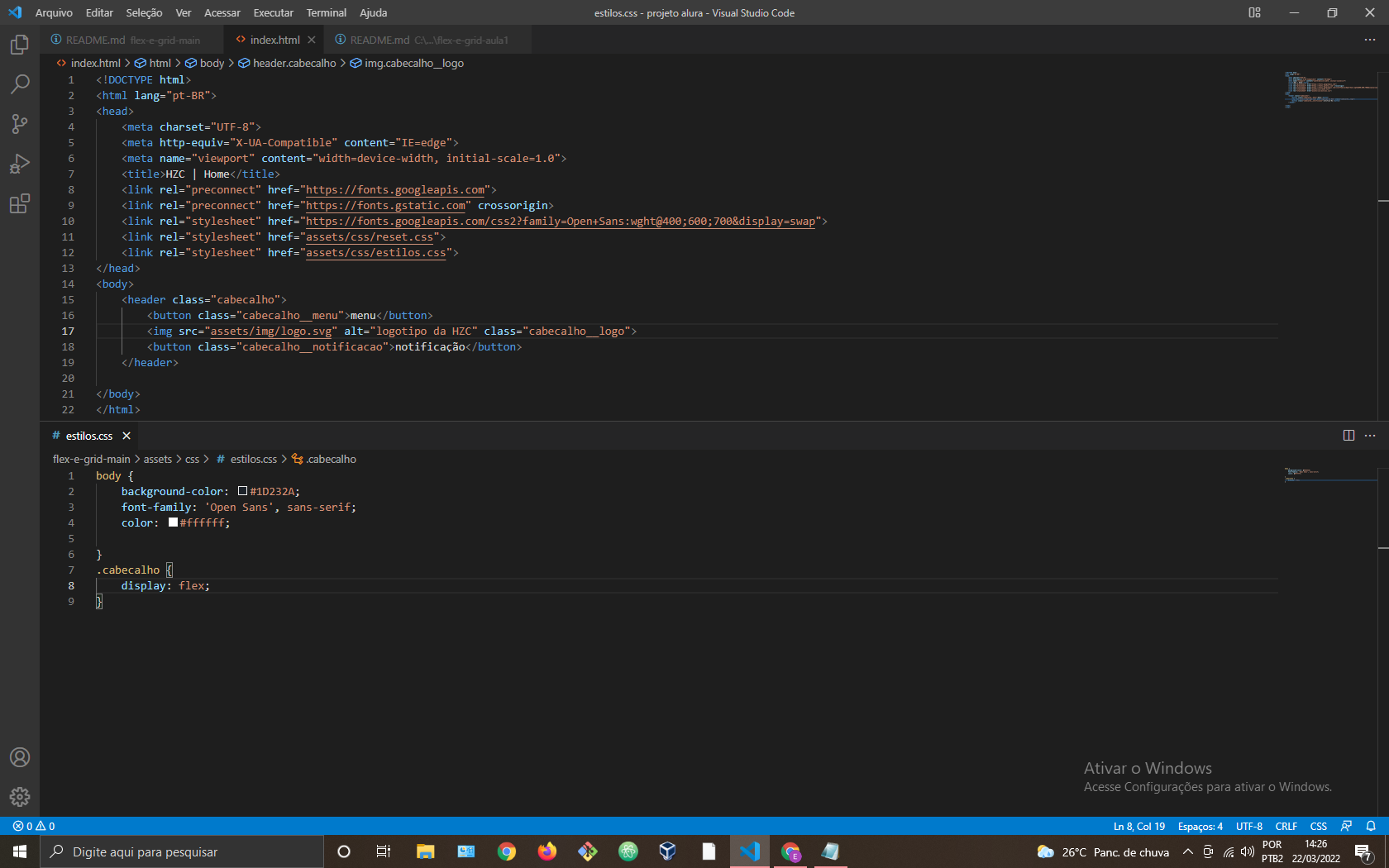Follow the https://fonts.gstatic.com link
The image size is (1389, 868).
(x=385, y=206)
